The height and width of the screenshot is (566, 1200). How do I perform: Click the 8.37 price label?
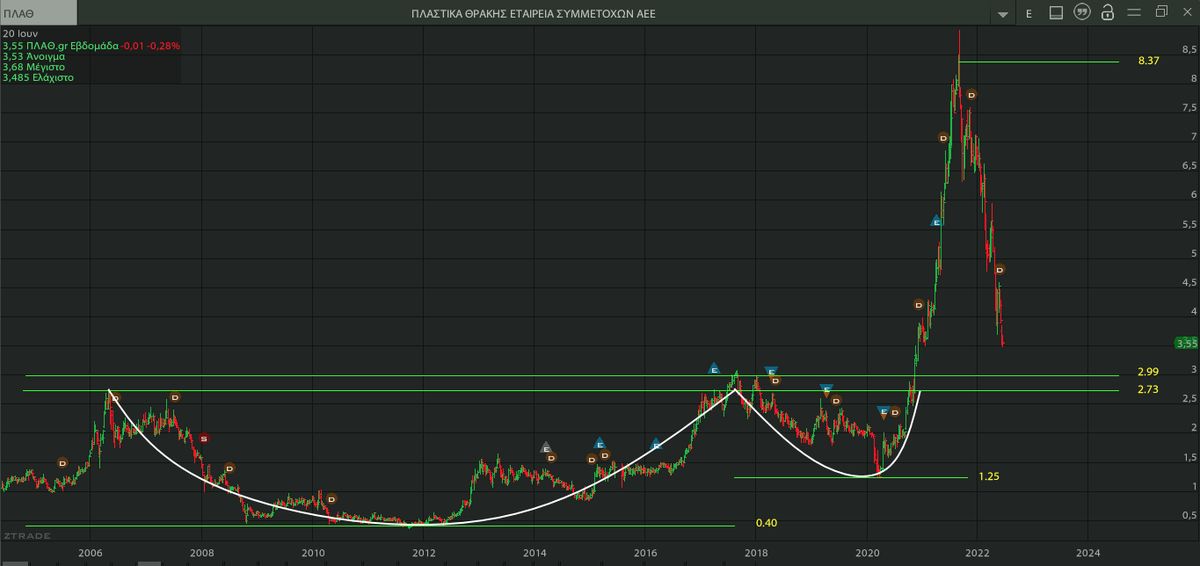click(1148, 61)
